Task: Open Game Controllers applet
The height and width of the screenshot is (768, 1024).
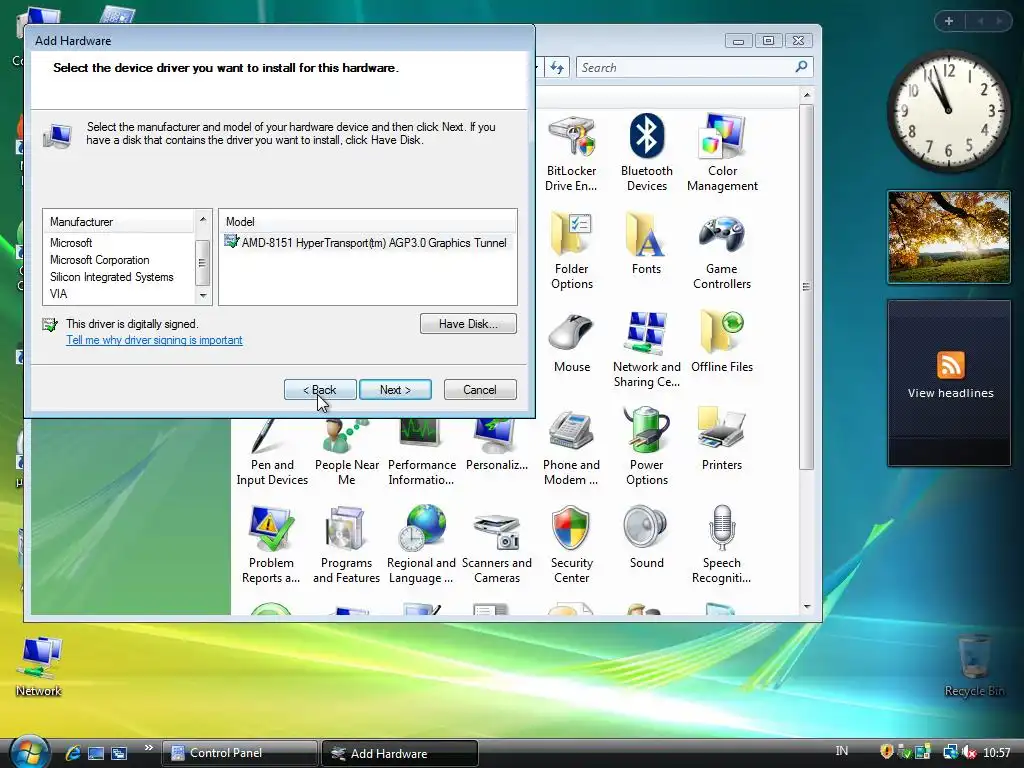Action: (722, 251)
